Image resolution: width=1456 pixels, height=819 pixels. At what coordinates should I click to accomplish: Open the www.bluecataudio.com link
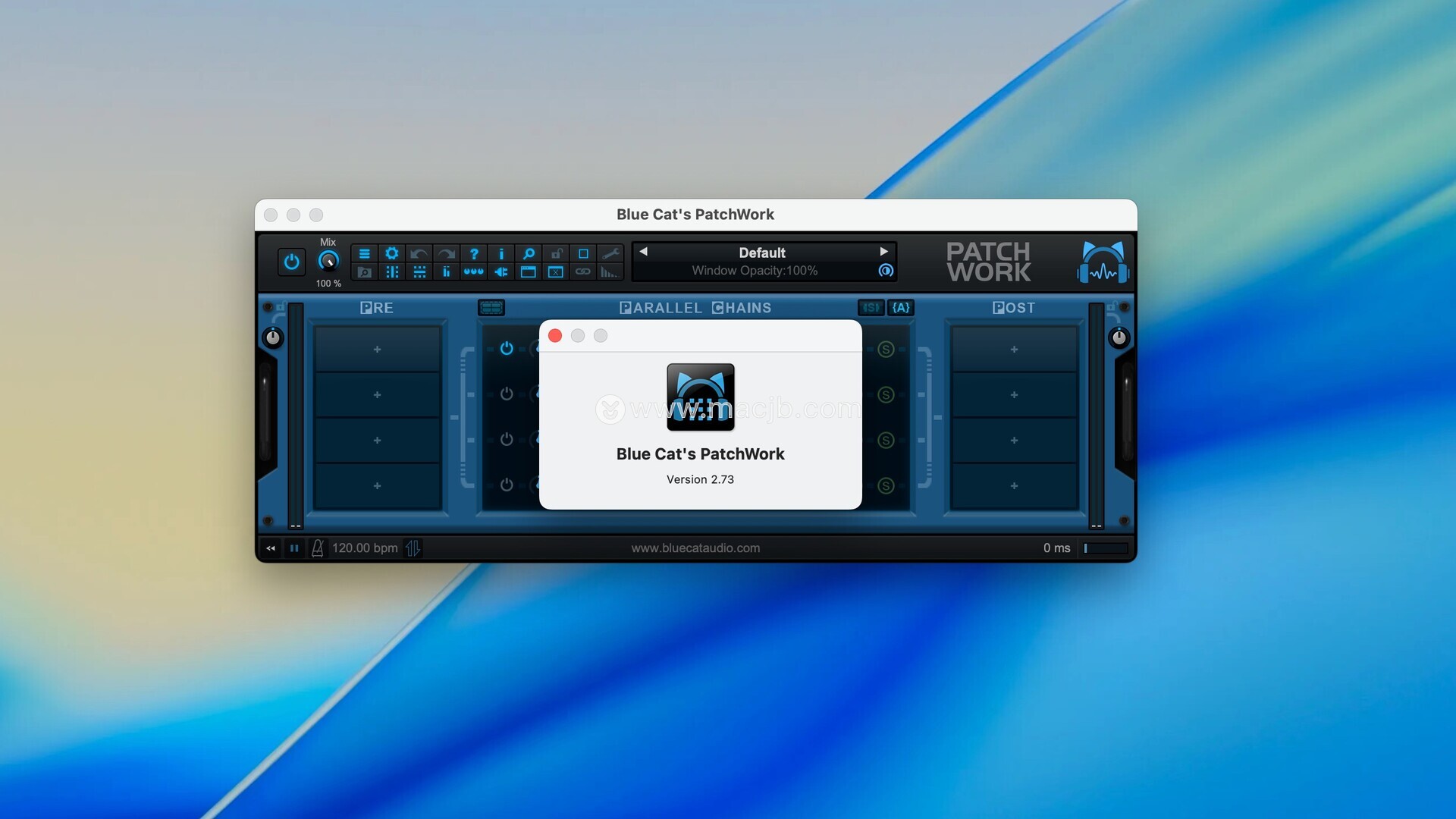click(x=695, y=548)
